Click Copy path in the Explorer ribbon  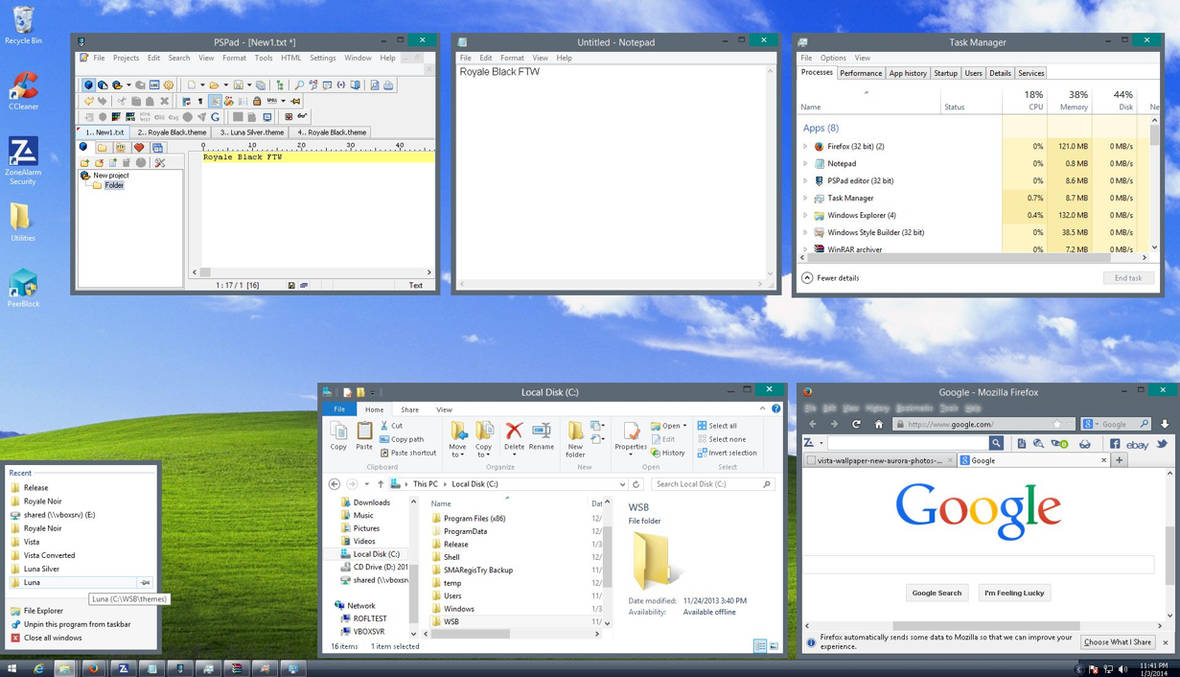click(404, 438)
